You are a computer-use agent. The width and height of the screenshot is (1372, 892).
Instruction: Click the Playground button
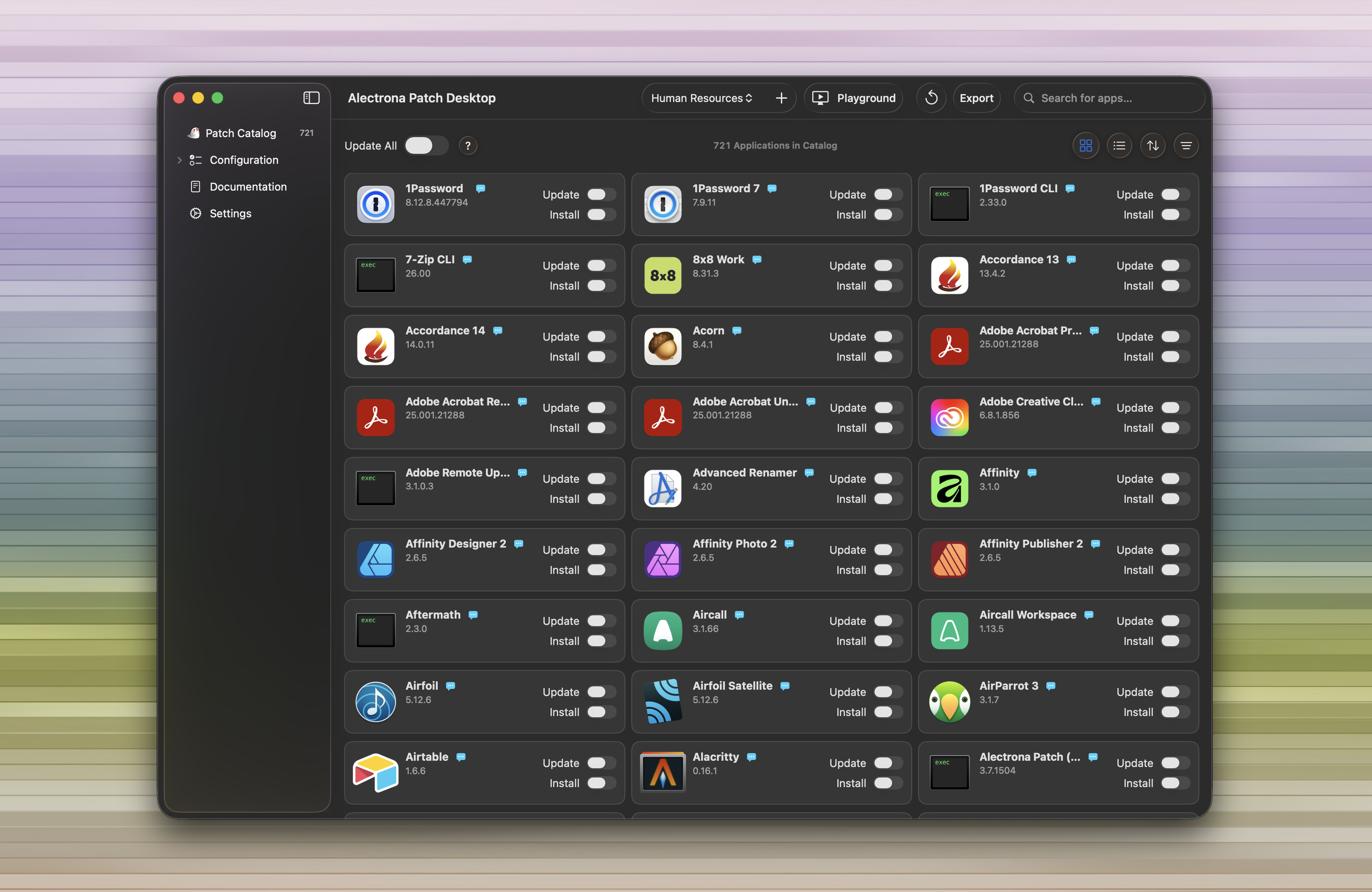click(853, 98)
